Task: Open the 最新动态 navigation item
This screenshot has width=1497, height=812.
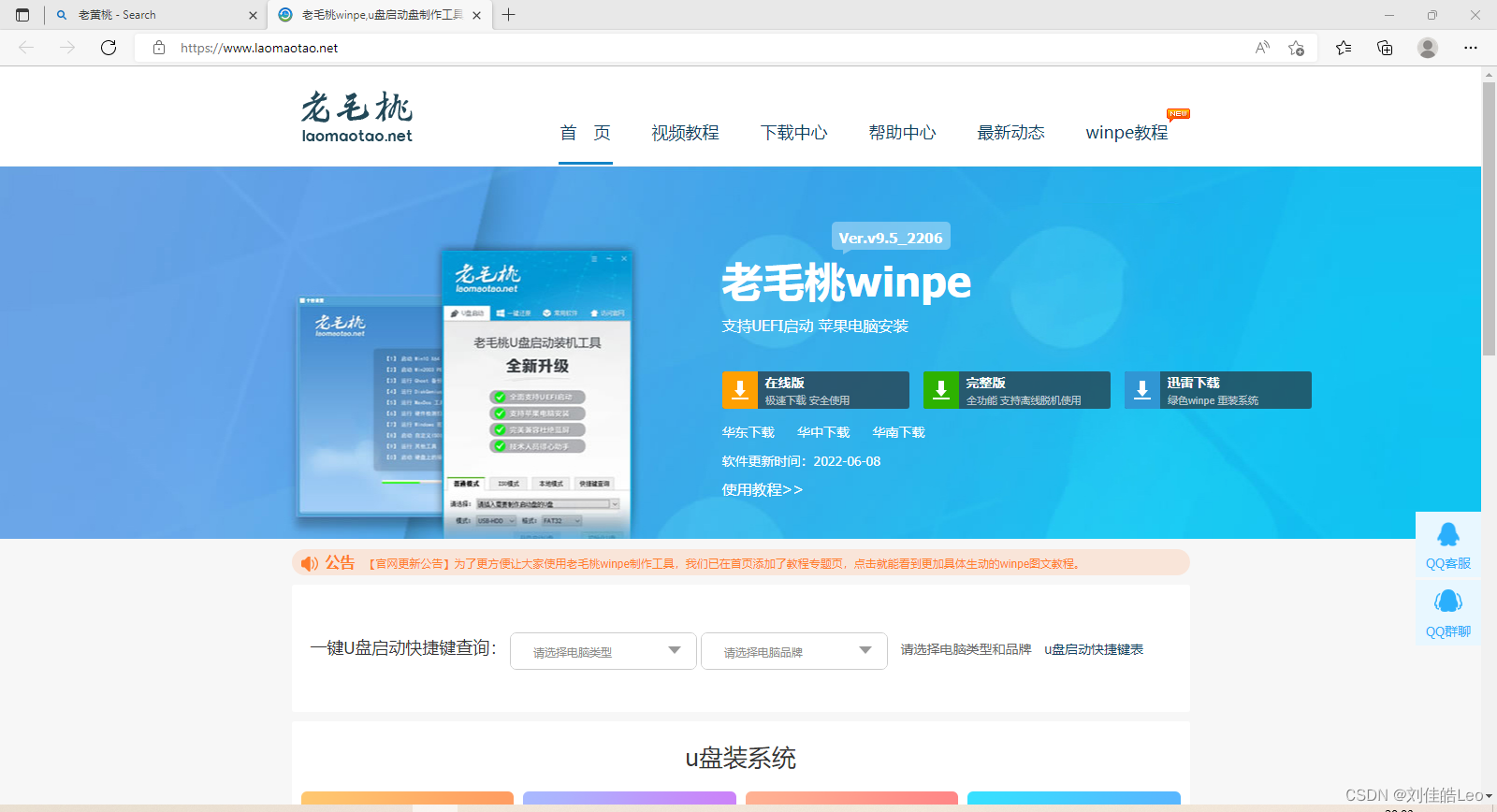Action: coord(1010,133)
